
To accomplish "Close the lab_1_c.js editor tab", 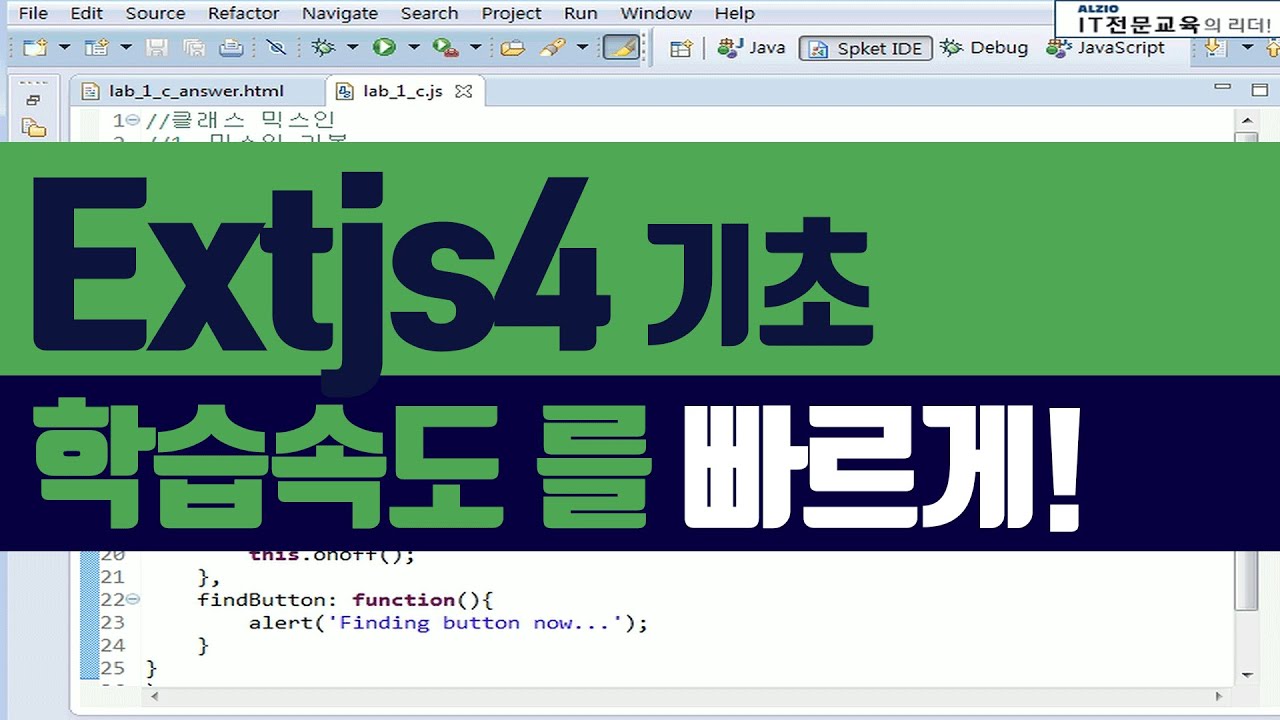I will [x=463, y=91].
